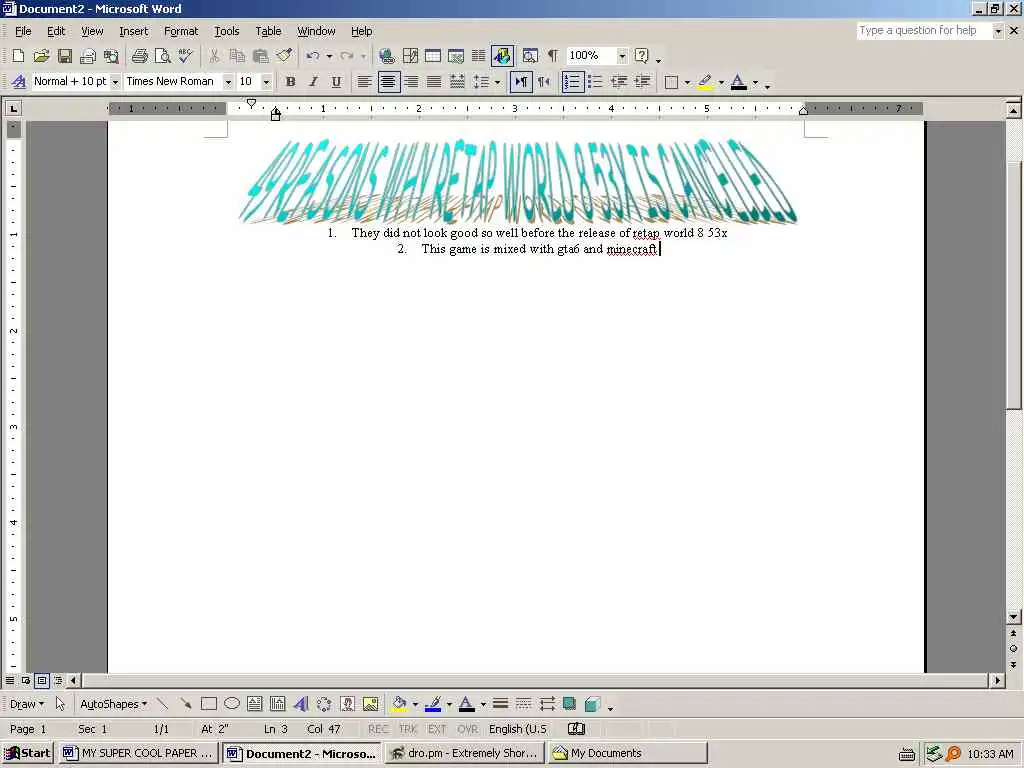
Task: Click the Format Painter brush
Action: [283, 56]
